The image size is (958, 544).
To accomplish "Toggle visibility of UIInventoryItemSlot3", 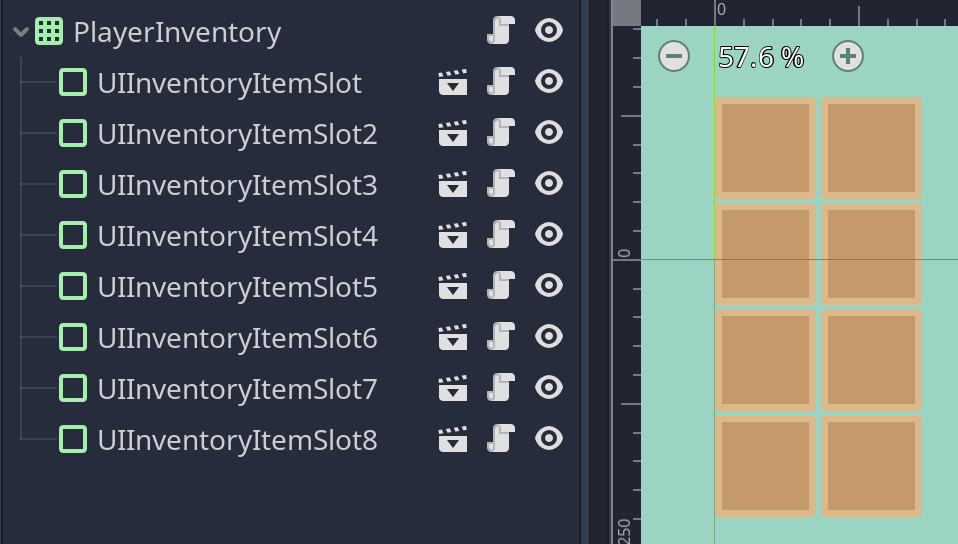I will pyautogui.click(x=549, y=183).
